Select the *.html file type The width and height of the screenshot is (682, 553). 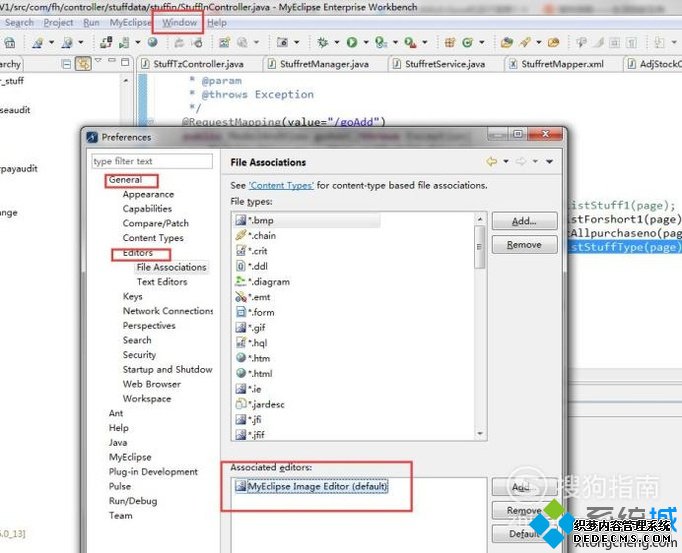254,373
